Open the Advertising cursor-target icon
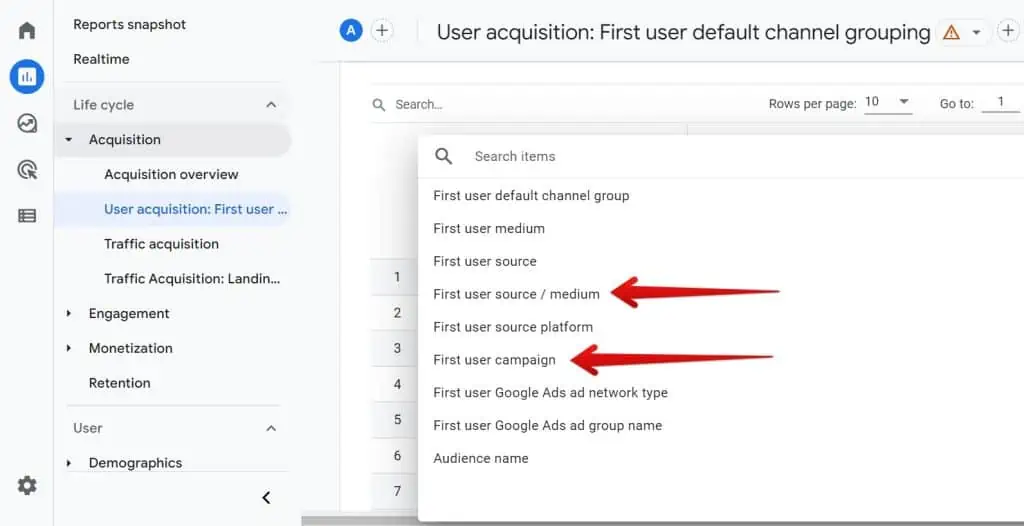 click(27, 170)
